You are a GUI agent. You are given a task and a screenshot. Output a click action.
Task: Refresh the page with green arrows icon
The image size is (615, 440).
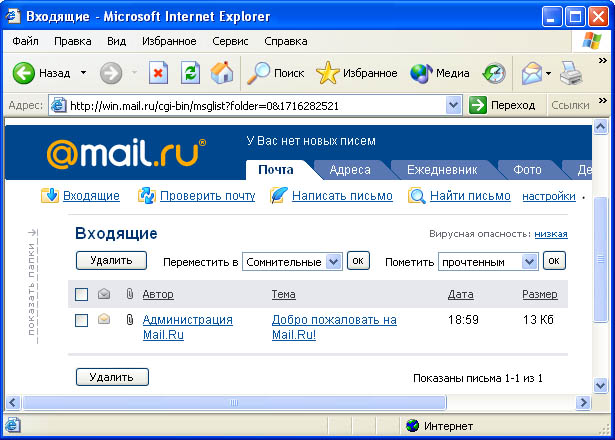[191, 73]
